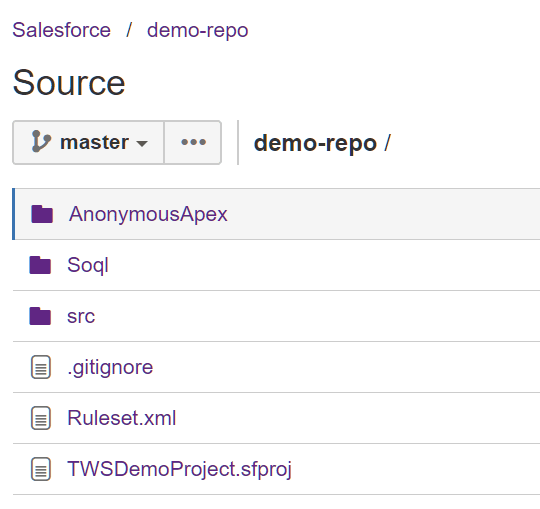Open the src folder
The height and width of the screenshot is (509, 540).
81,316
